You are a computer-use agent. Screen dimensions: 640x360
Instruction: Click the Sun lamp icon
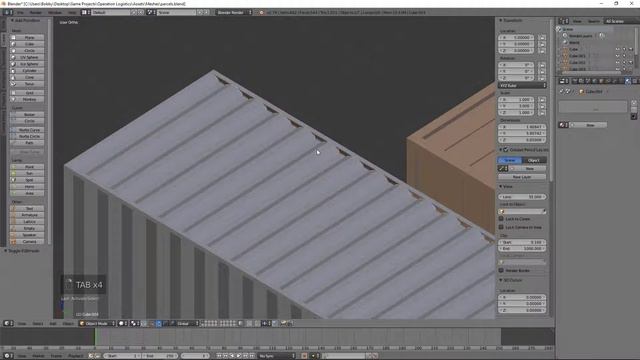point(13,173)
